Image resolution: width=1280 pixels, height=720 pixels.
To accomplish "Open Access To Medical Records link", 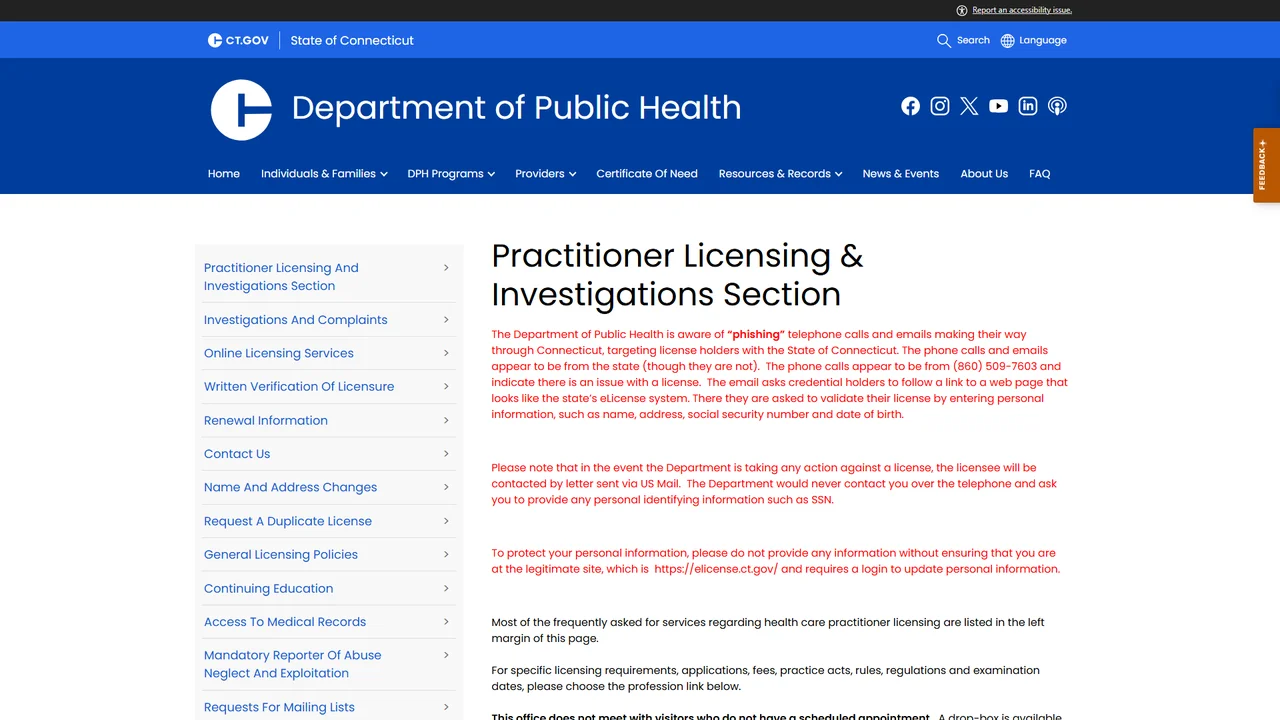I will pos(285,622).
